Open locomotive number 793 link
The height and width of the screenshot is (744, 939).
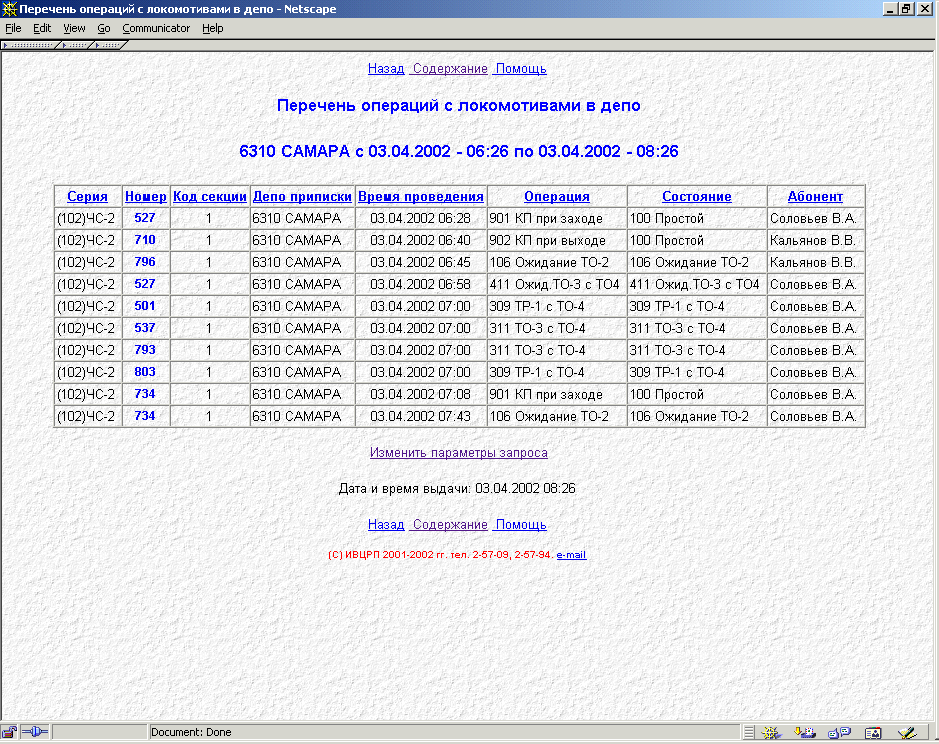click(145, 350)
